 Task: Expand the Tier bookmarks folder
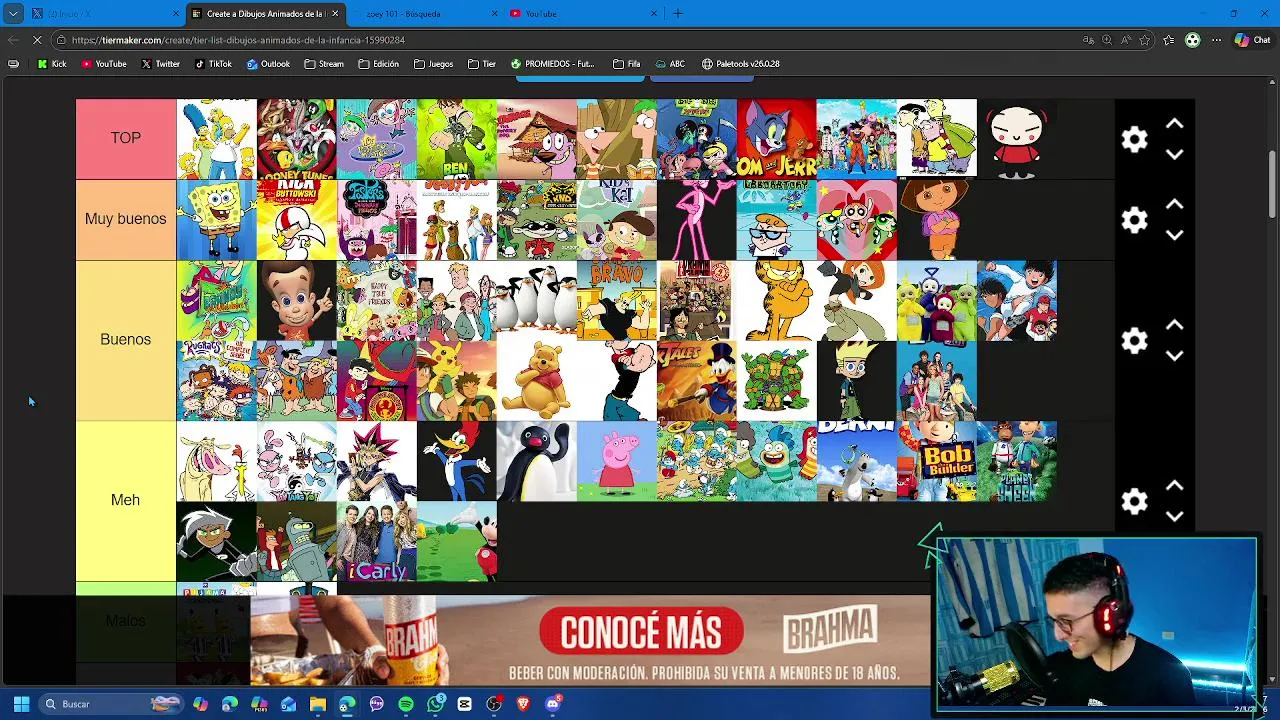coord(482,64)
